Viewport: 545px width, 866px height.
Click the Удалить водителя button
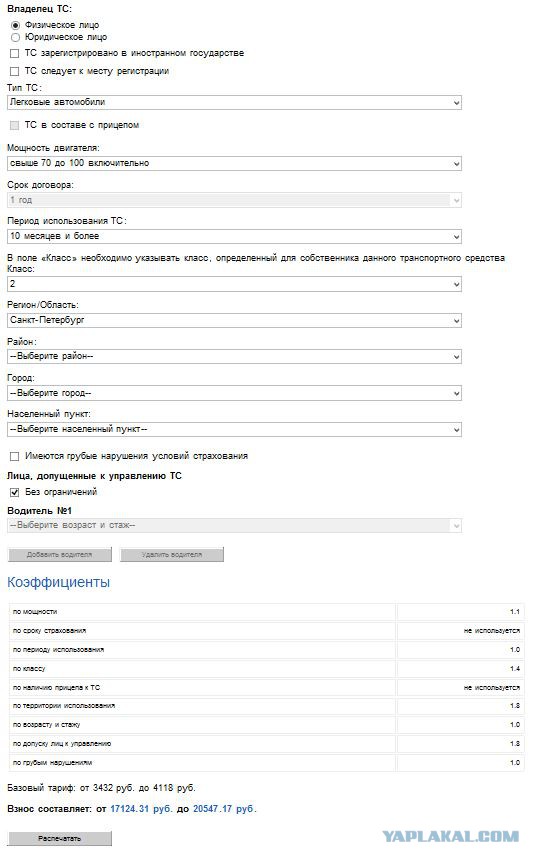point(172,555)
